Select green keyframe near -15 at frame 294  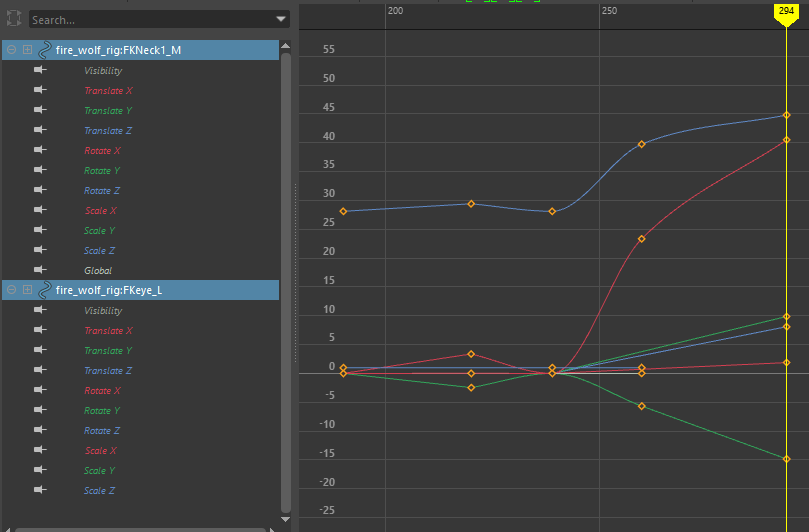tap(786, 459)
